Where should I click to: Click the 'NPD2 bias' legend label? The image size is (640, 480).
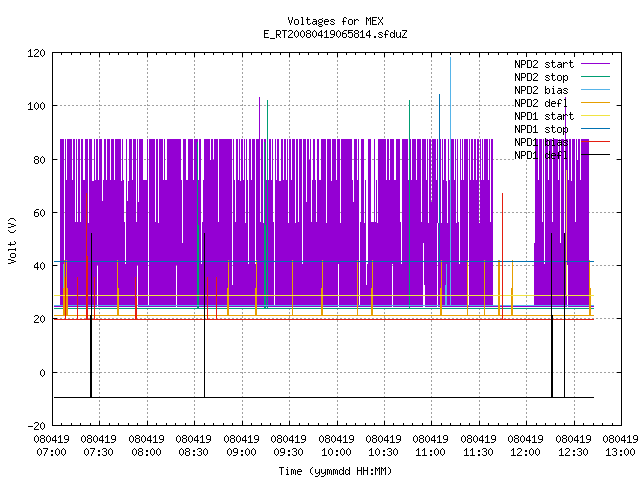pyautogui.click(x=541, y=90)
